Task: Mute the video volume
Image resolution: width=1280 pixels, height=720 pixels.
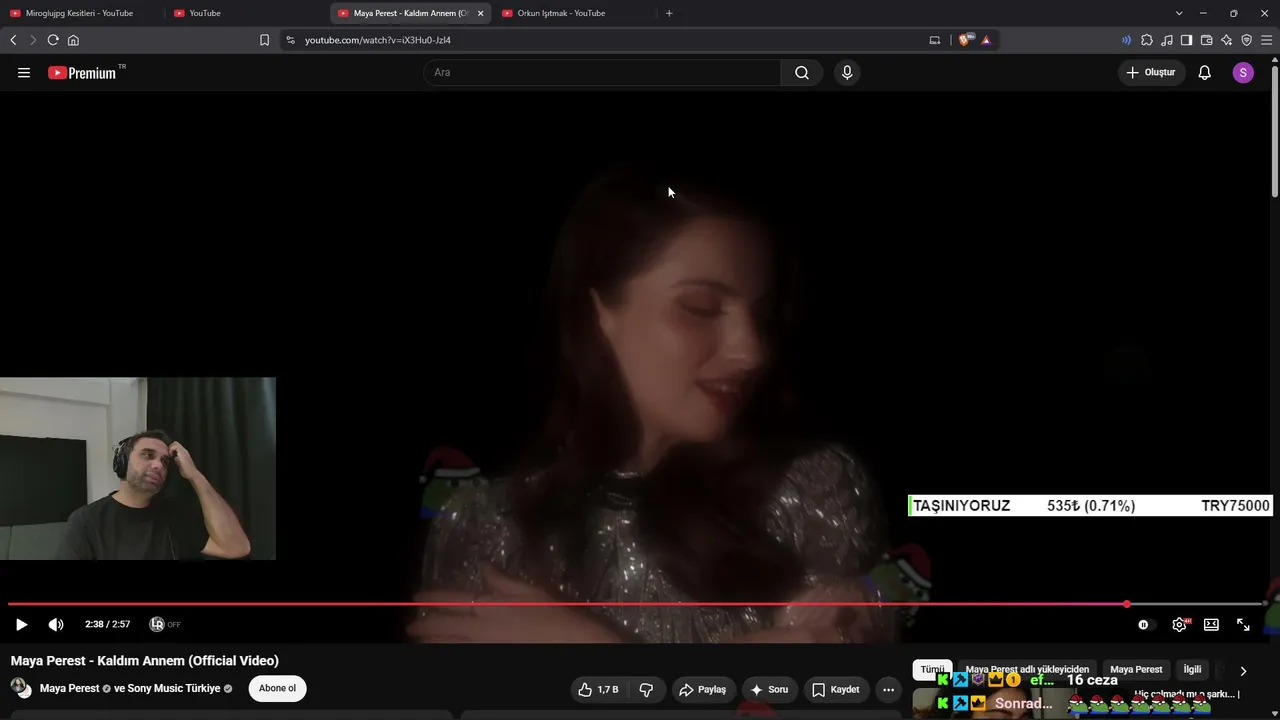Action: [56, 624]
